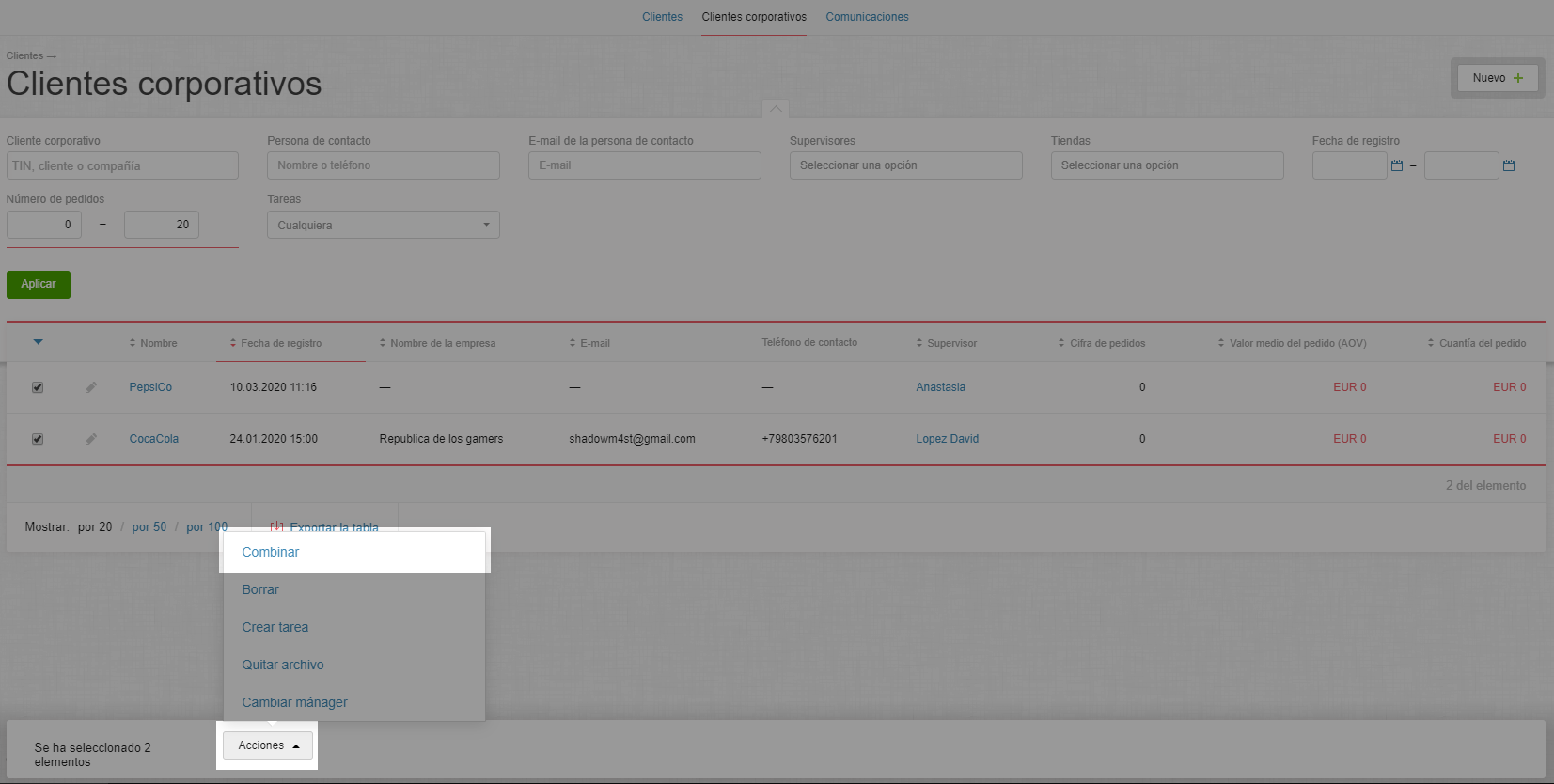1554x784 pixels.
Task: Open the Clientes corporativos tab
Action: [754, 17]
